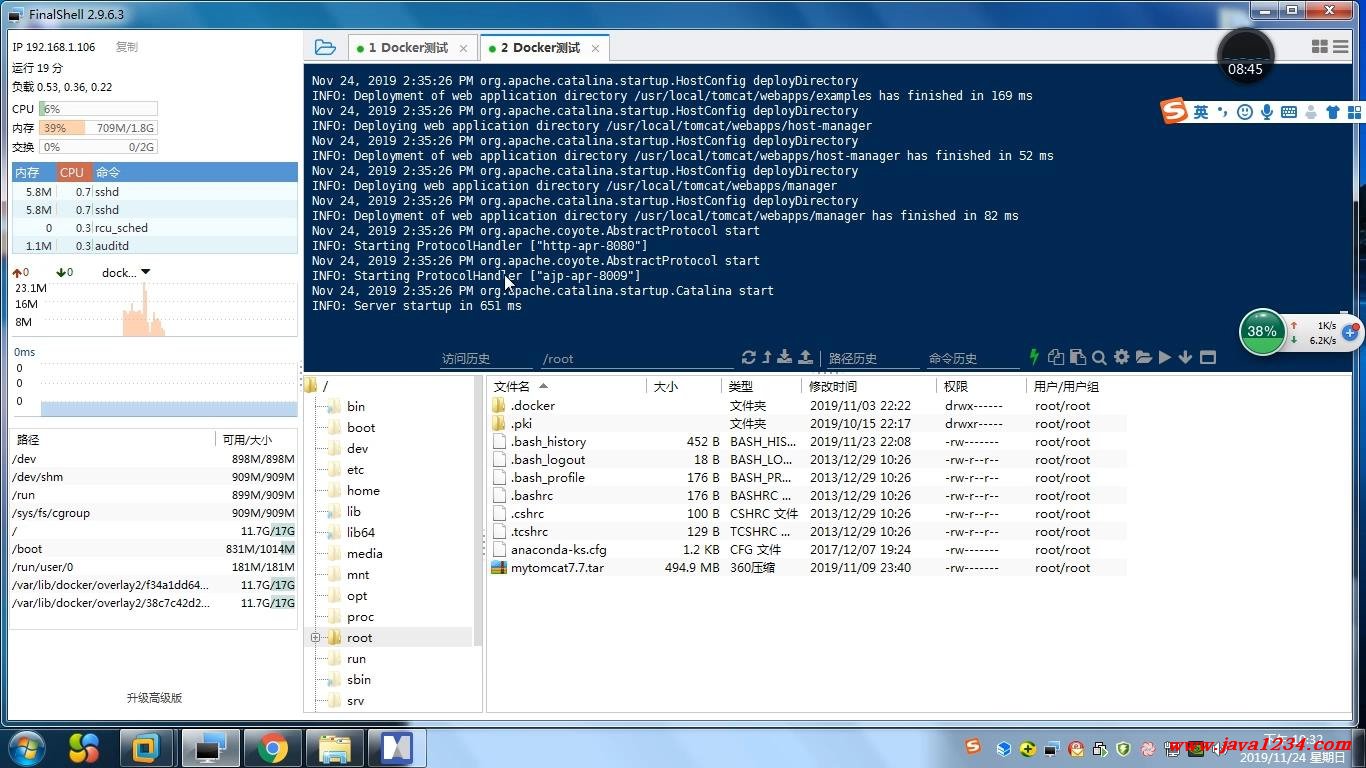Open the soft keyboard icon on IME bar
1366x768 pixels.
tap(1288, 112)
